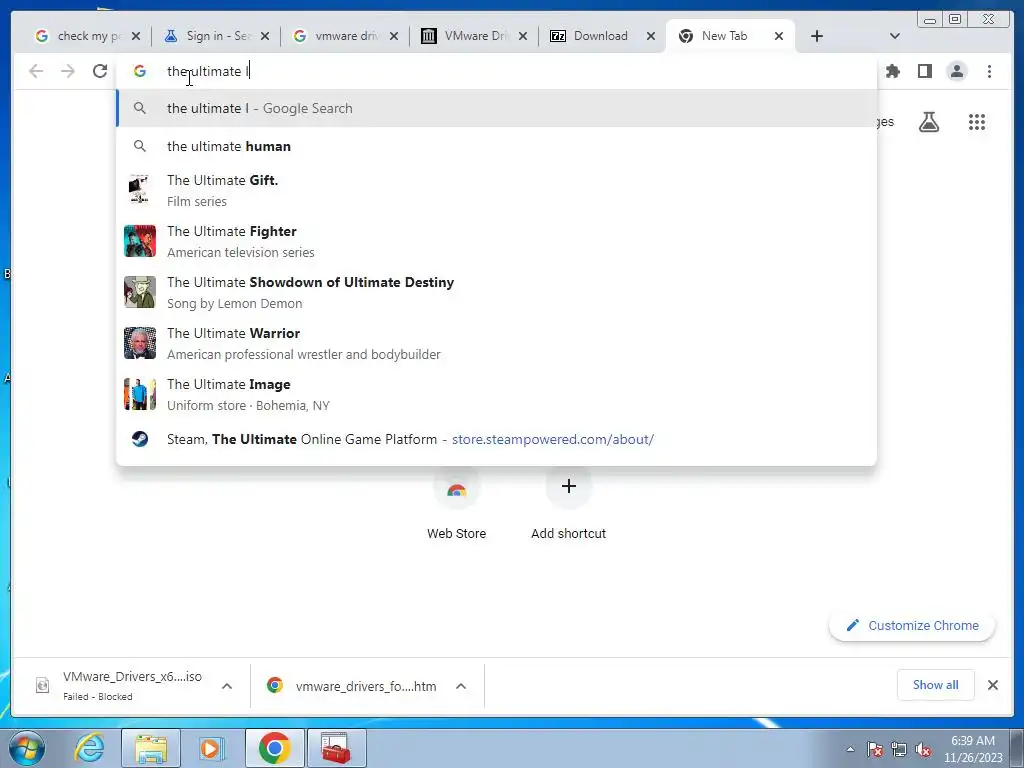Open the taskbar clock showing 6:39 AM
This screenshot has height=768, width=1024.
tap(973, 749)
